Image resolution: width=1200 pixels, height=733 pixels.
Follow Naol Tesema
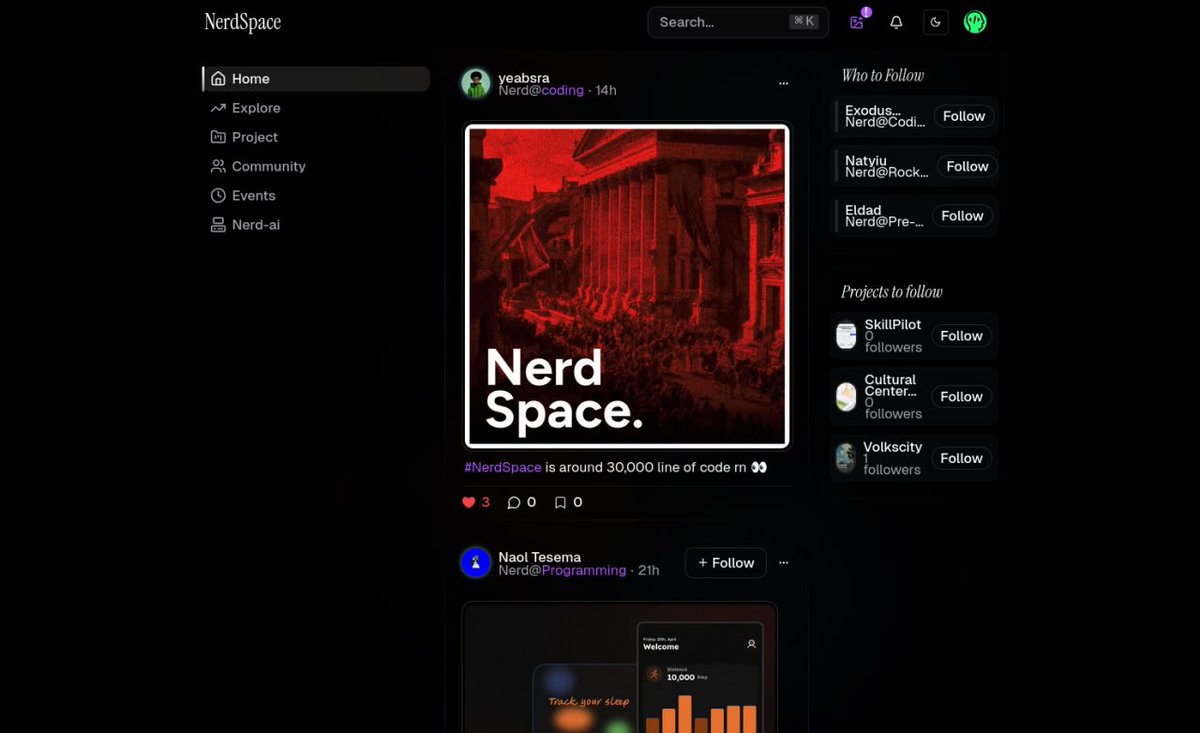tap(726, 563)
